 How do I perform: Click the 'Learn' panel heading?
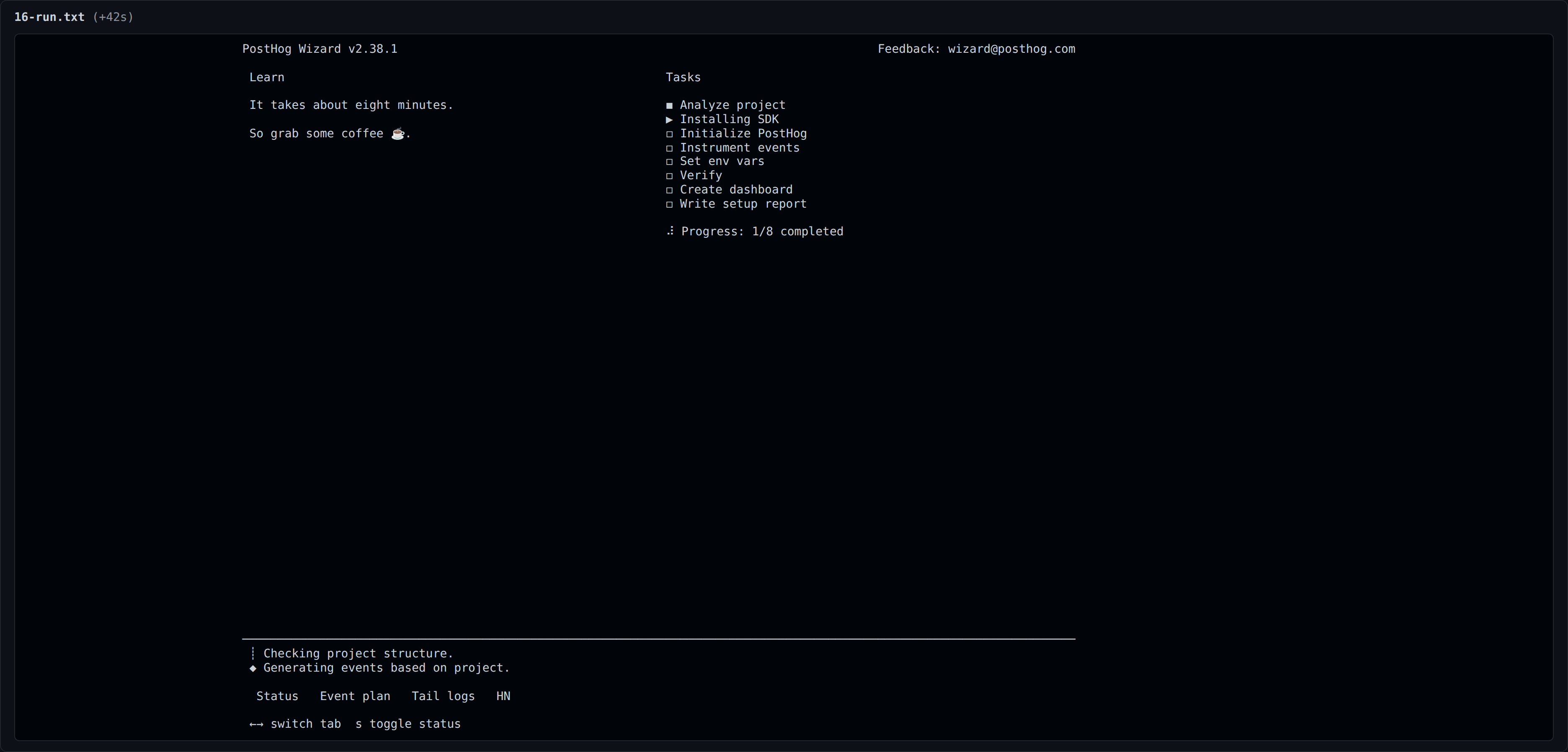click(x=267, y=77)
